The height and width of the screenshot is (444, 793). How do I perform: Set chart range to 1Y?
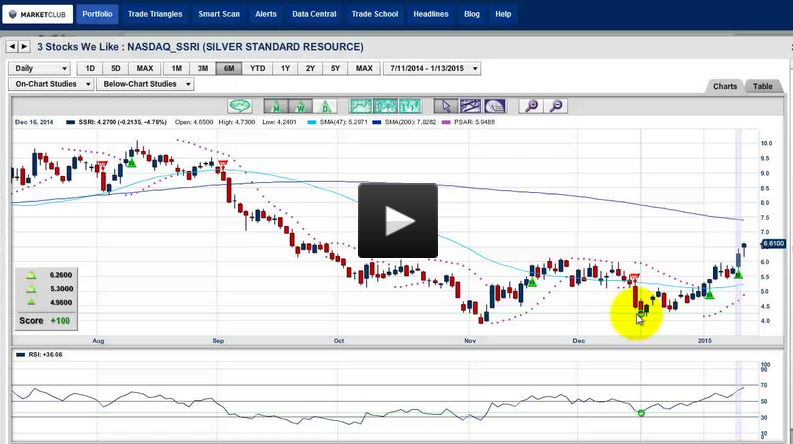[286, 69]
